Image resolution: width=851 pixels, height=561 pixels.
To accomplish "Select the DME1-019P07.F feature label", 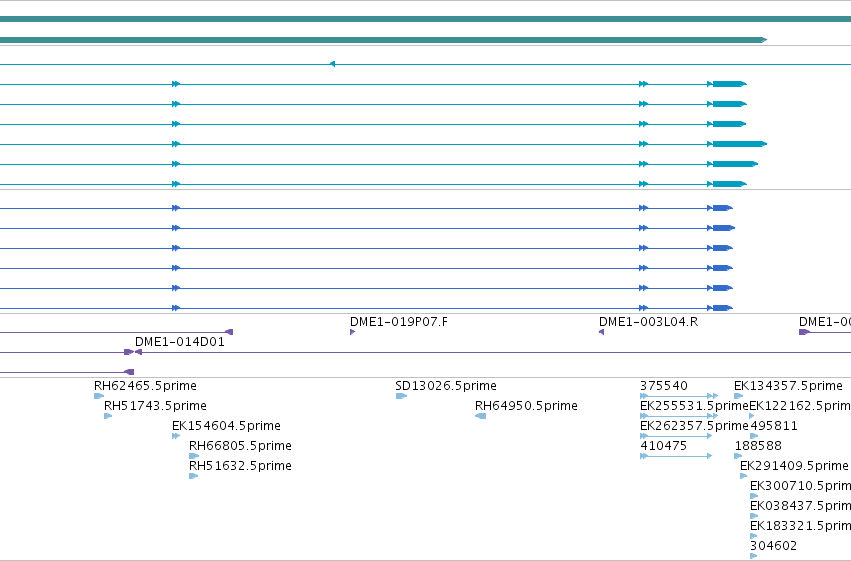I will point(399,322).
